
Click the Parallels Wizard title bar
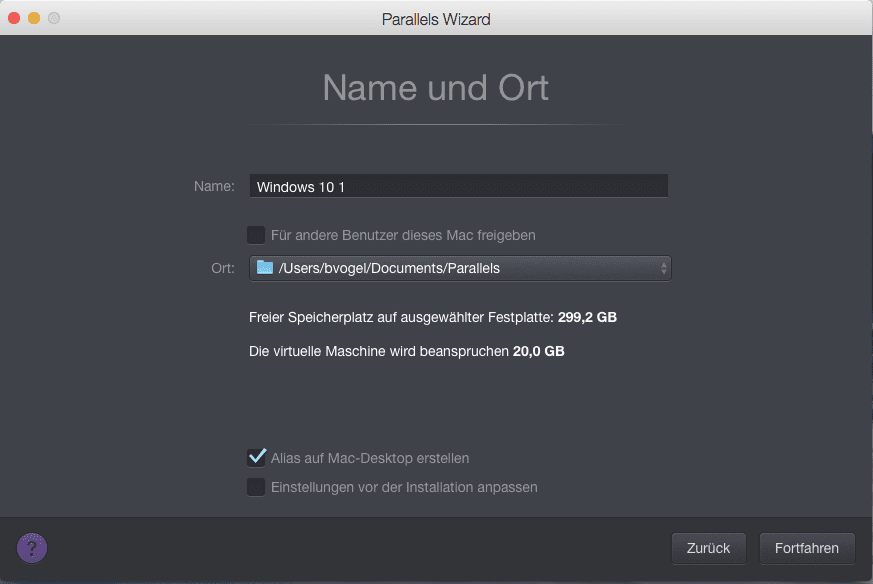[x=436, y=18]
